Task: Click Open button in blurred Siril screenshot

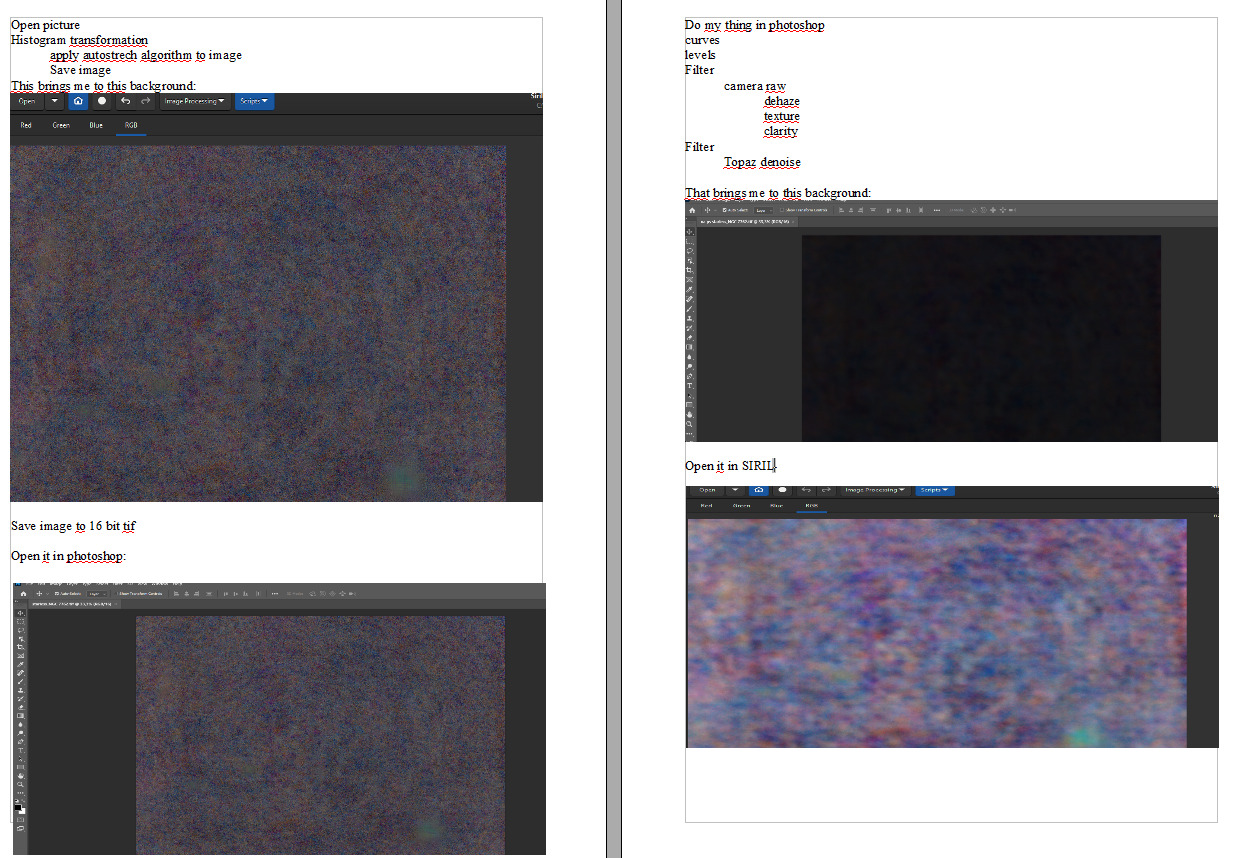Action: pos(707,490)
